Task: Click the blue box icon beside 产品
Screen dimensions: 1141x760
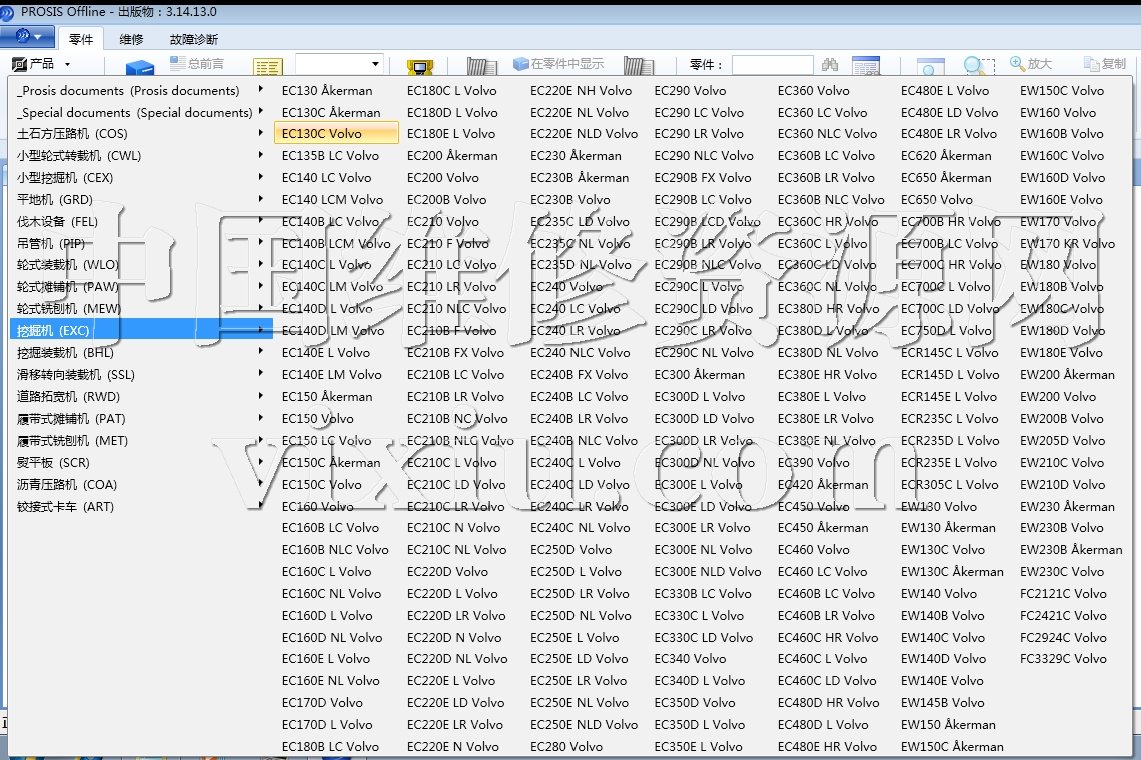Action: 140,68
